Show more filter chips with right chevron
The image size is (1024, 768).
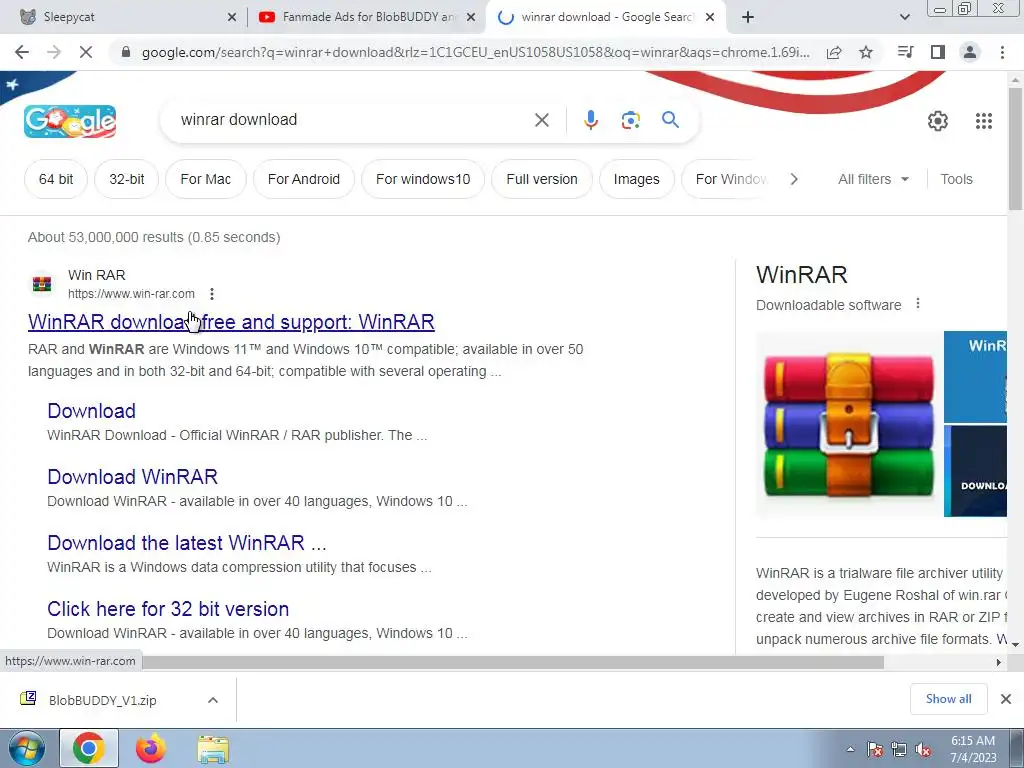(793, 179)
